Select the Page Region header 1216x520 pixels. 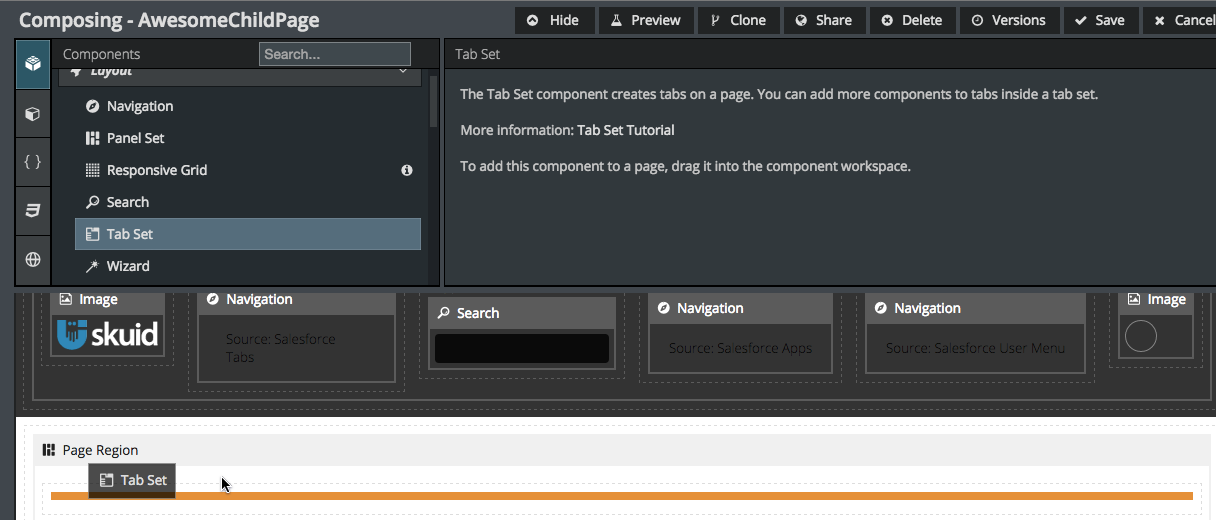coord(100,450)
